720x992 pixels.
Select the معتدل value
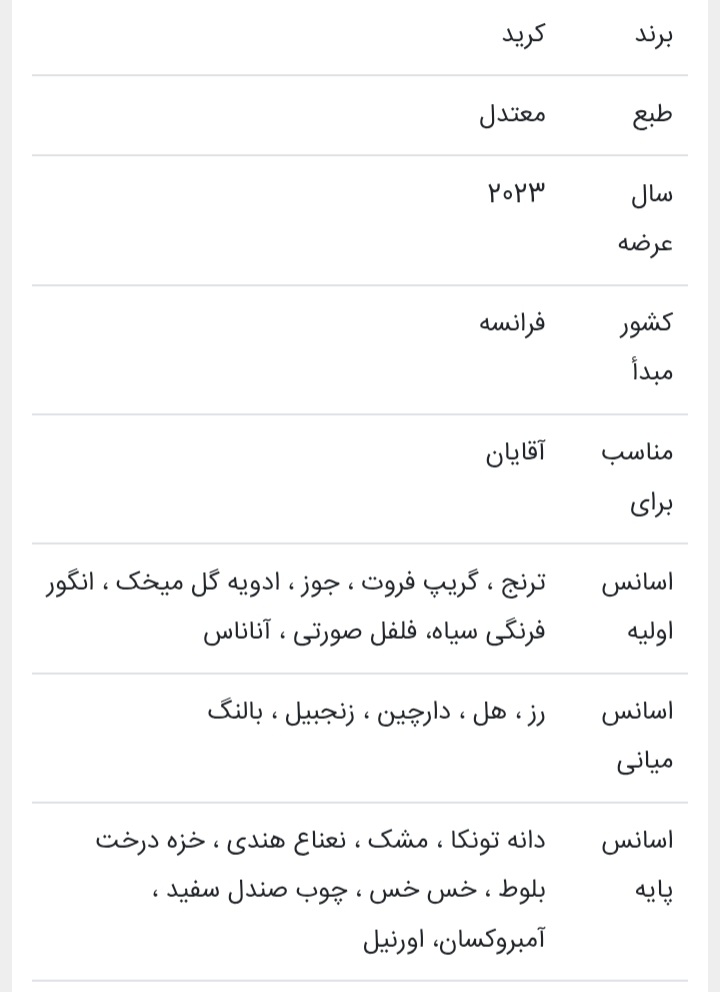coord(512,114)
